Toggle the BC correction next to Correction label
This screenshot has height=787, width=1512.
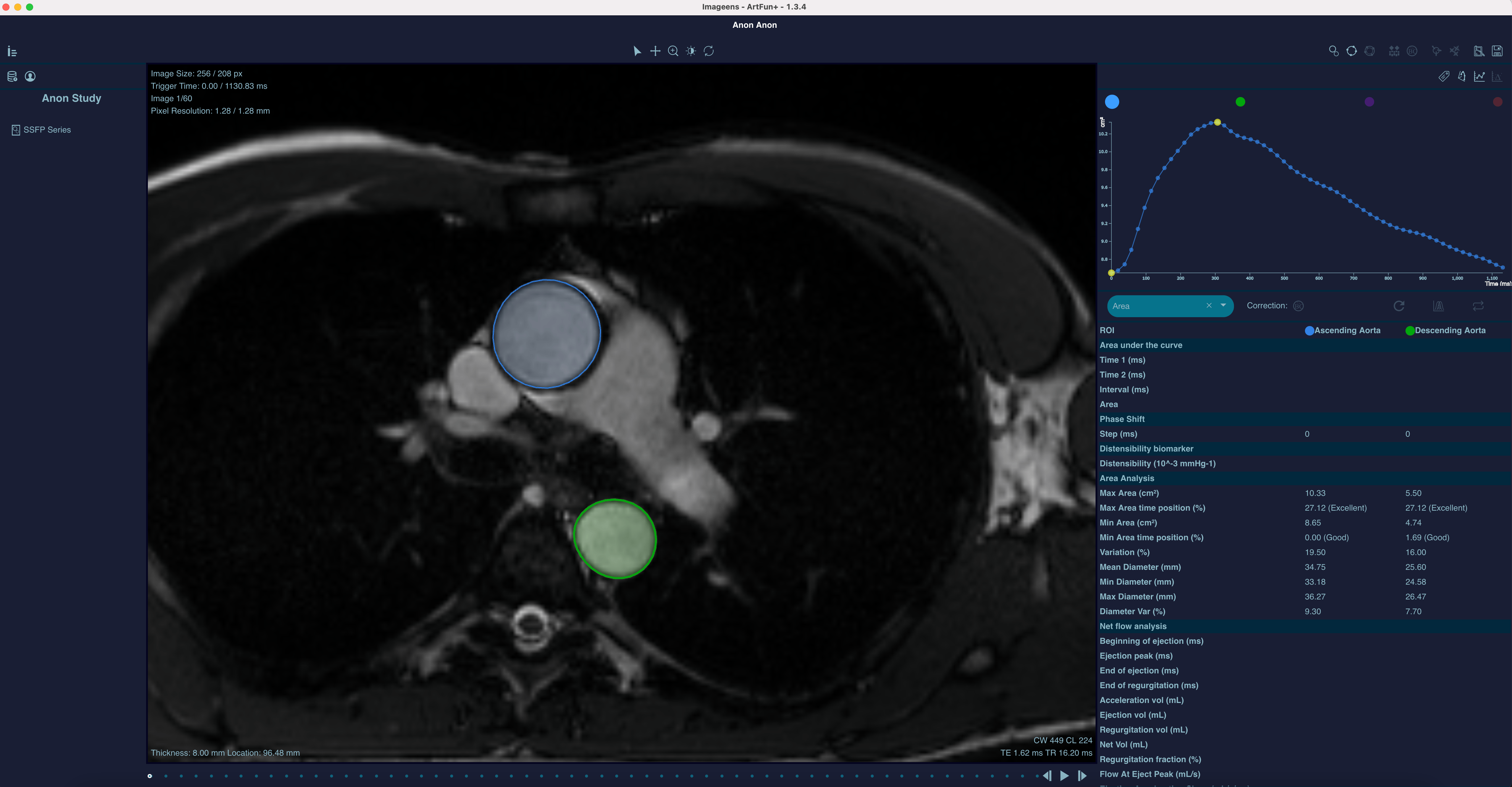tap(1298, 306)
